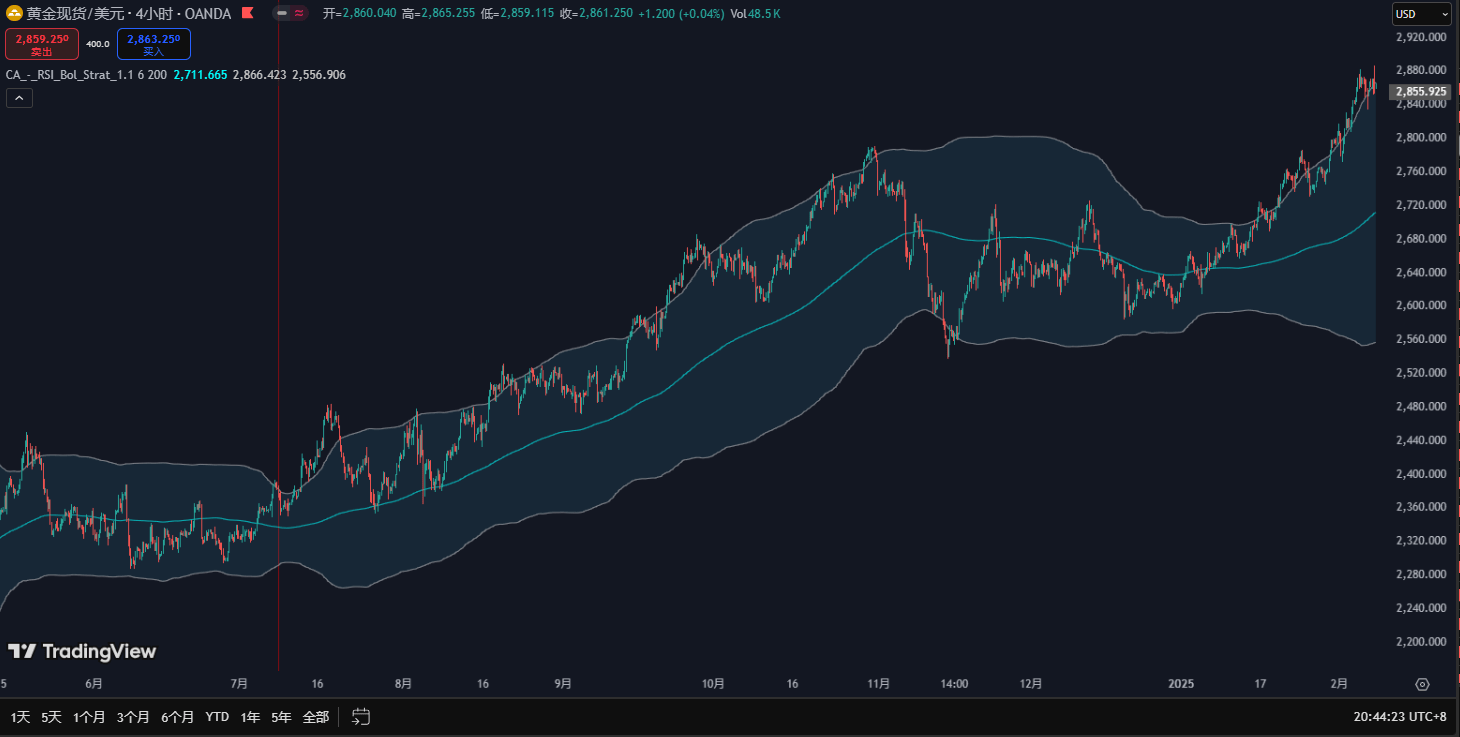Open the go-to-date calendar icon
Screen dimensions: 1460x737
tap(362, 716)
